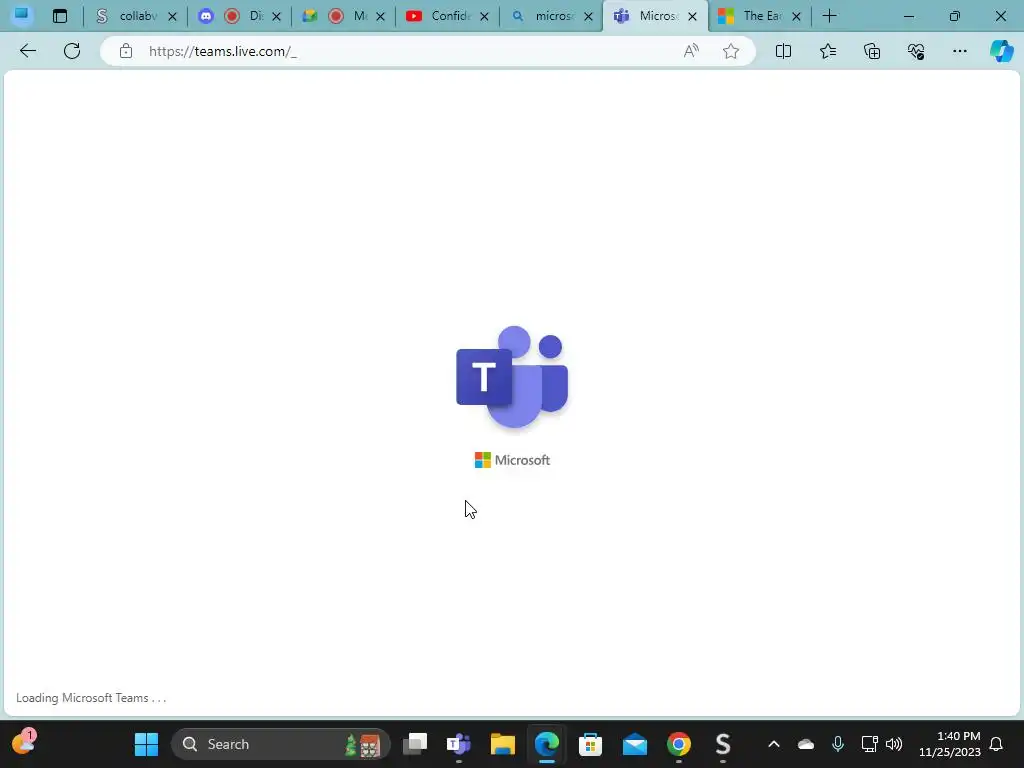The height and width of the screenshot is (768, 1024).
Task: Open the Favorites list
Action: (827, 51)
